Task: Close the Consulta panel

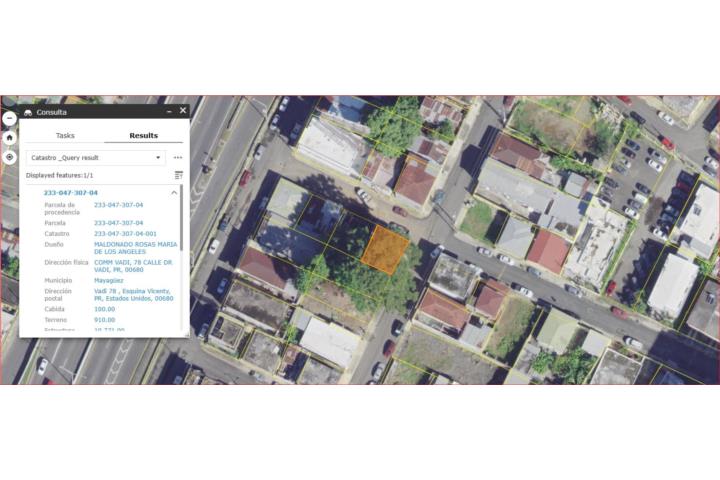Action: (x=183, y=111)
